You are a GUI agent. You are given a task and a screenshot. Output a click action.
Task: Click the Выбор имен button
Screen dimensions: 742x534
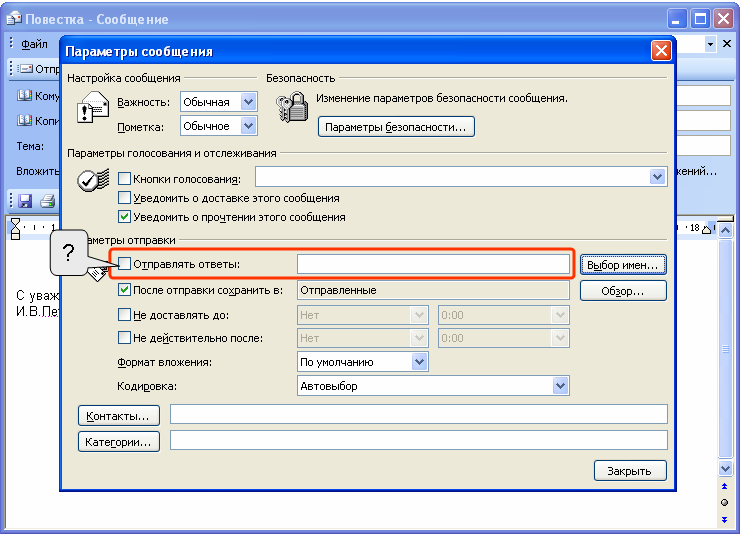[623, 265]
